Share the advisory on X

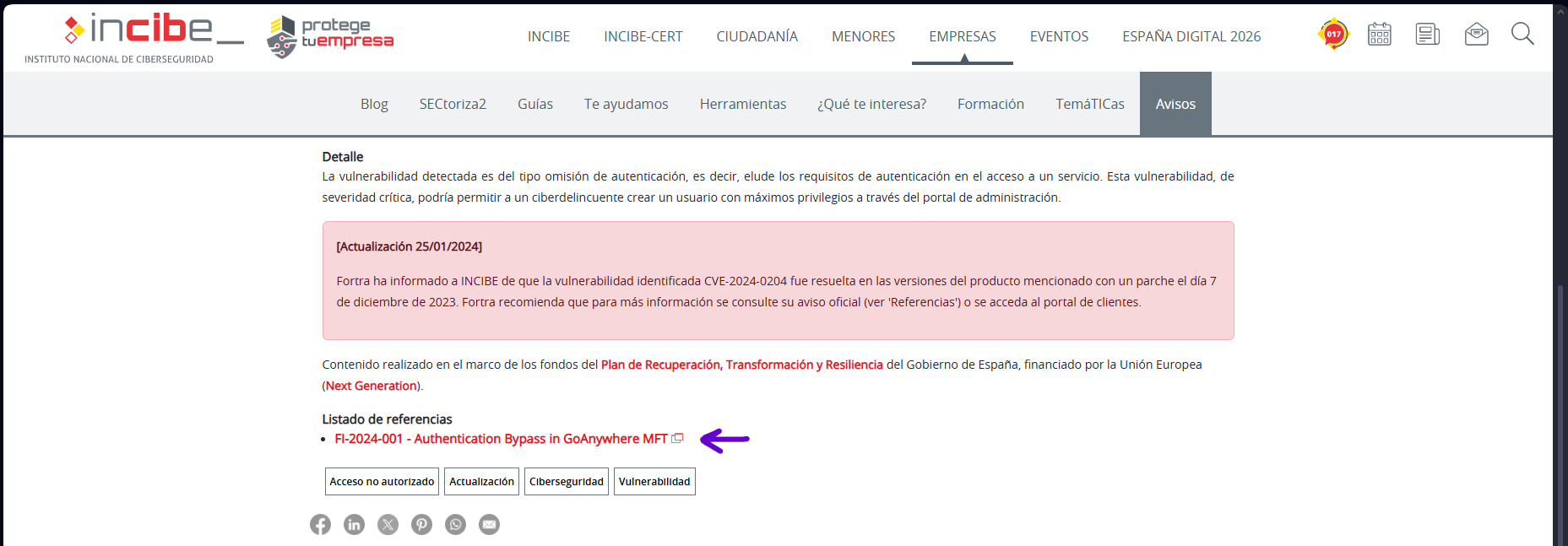click(388, 524)
